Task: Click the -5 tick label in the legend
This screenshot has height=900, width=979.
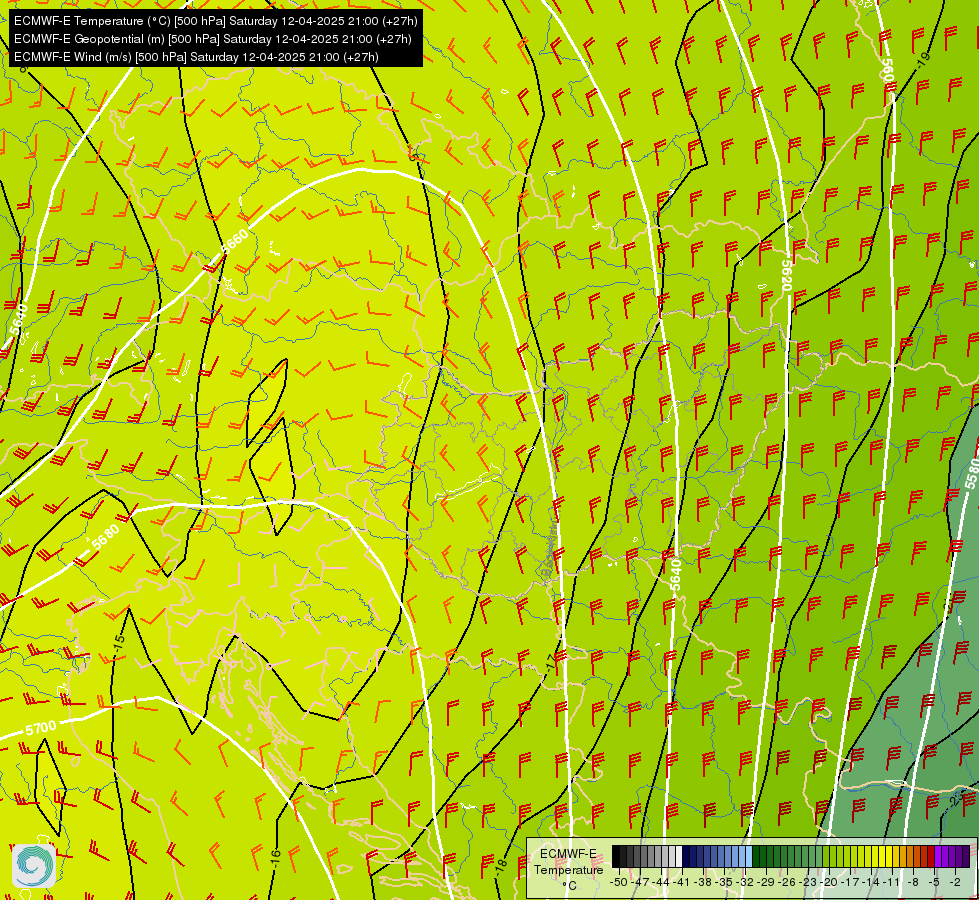Action: click(x=934, y=882)
